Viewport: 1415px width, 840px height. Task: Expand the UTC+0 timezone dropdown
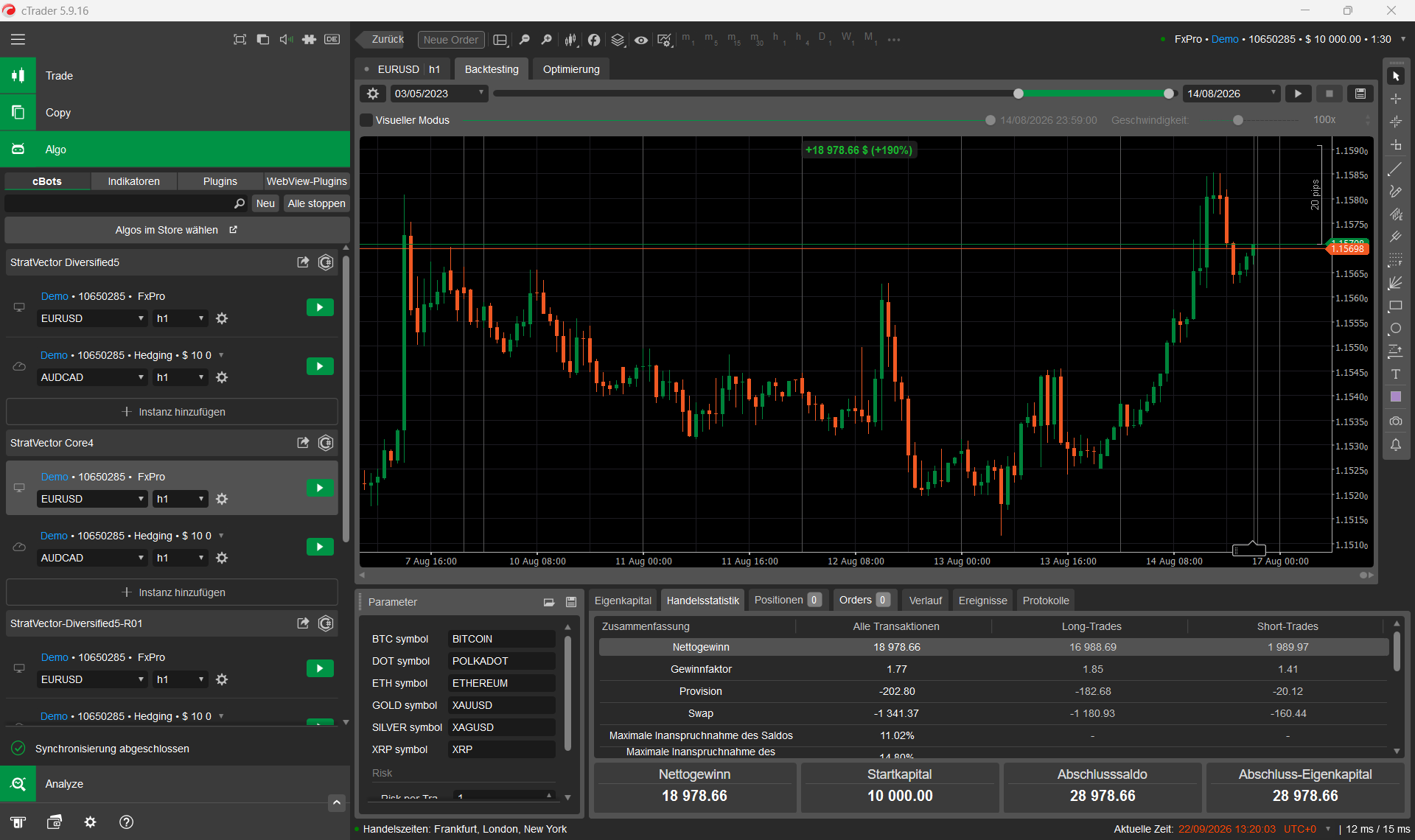coord(1328,829)
